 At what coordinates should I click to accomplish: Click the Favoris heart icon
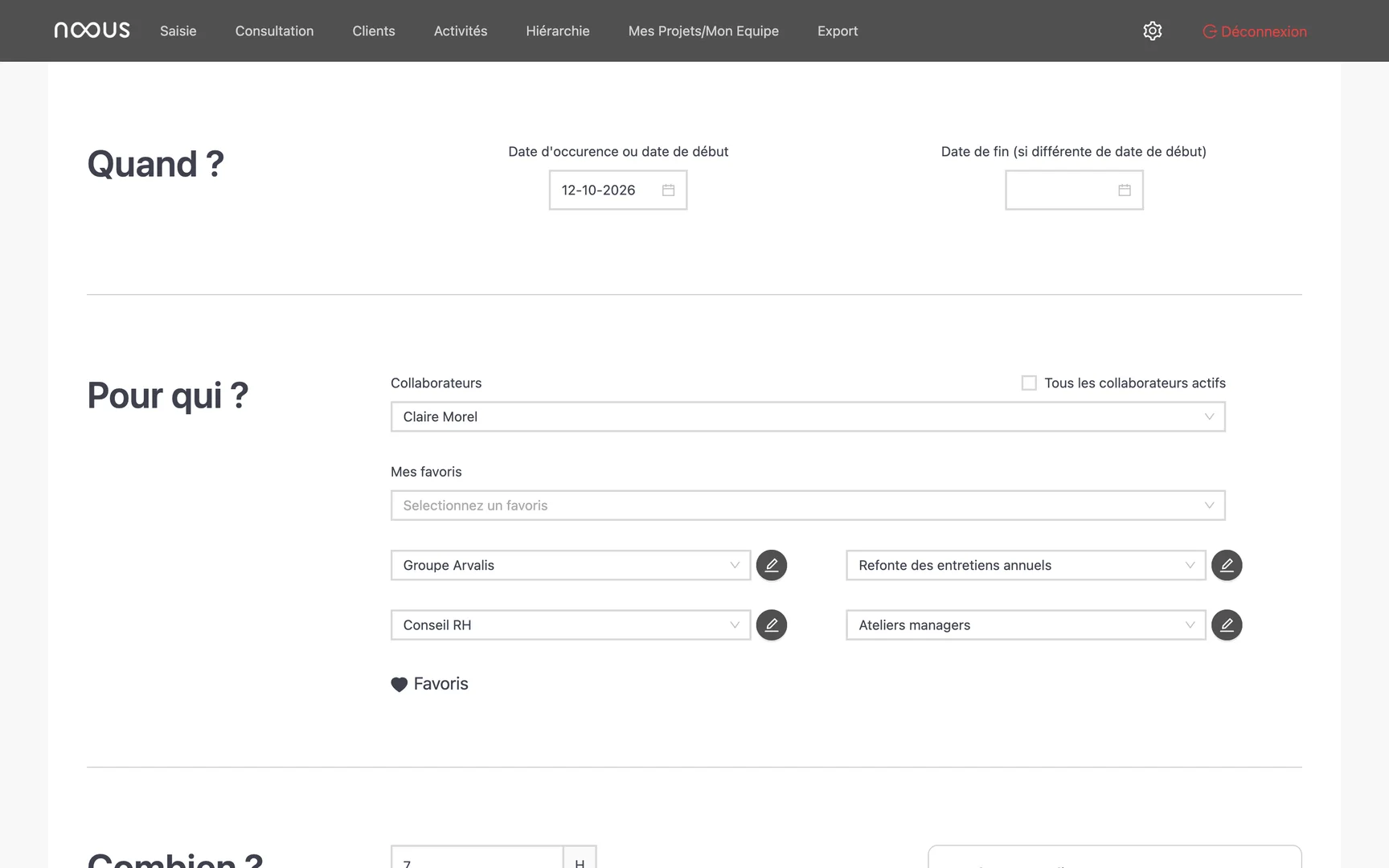click(x=399, y=685)
